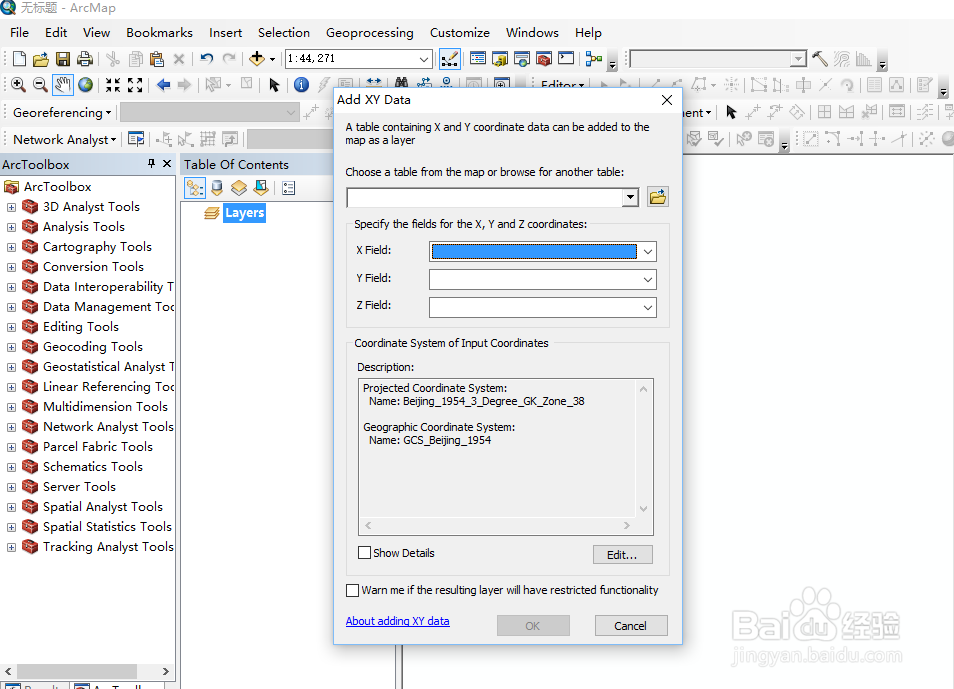Expand Conversion Tools toolbox

click(x=11, y=267)
